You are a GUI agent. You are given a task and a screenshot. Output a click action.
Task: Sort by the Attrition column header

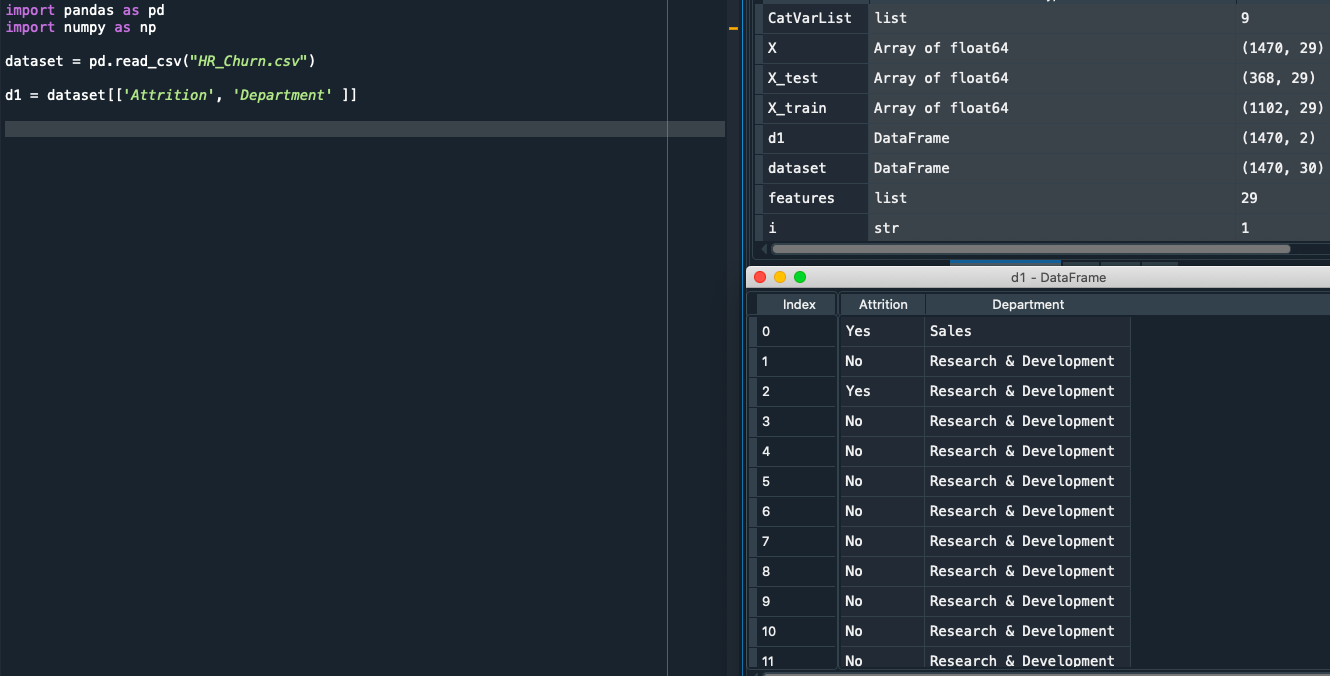(883, 304)
